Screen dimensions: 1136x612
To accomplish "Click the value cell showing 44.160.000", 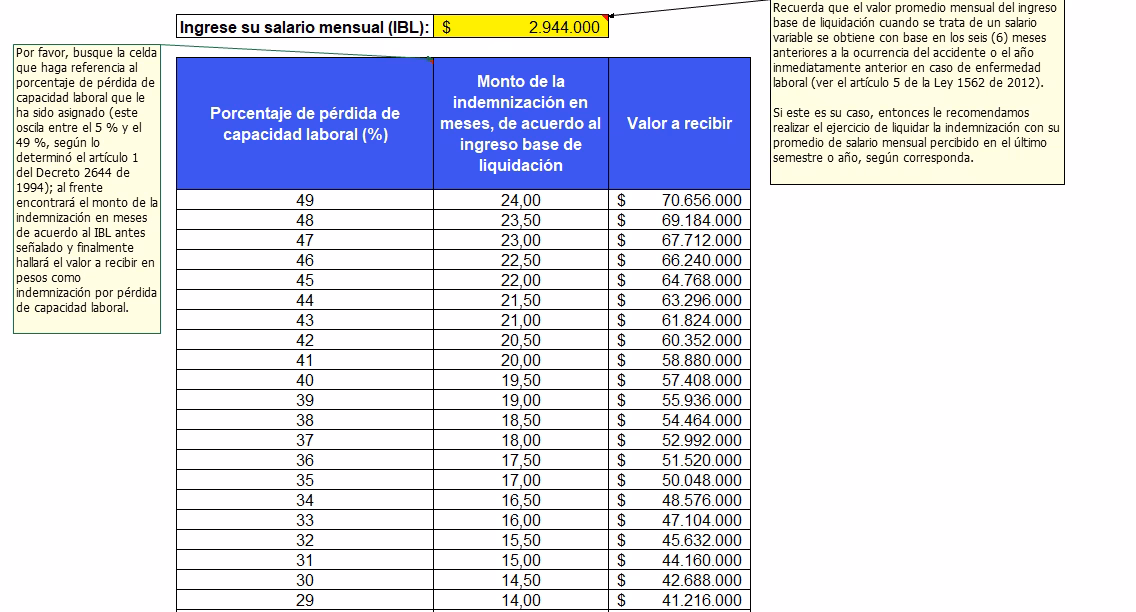I will click(679, 560).
